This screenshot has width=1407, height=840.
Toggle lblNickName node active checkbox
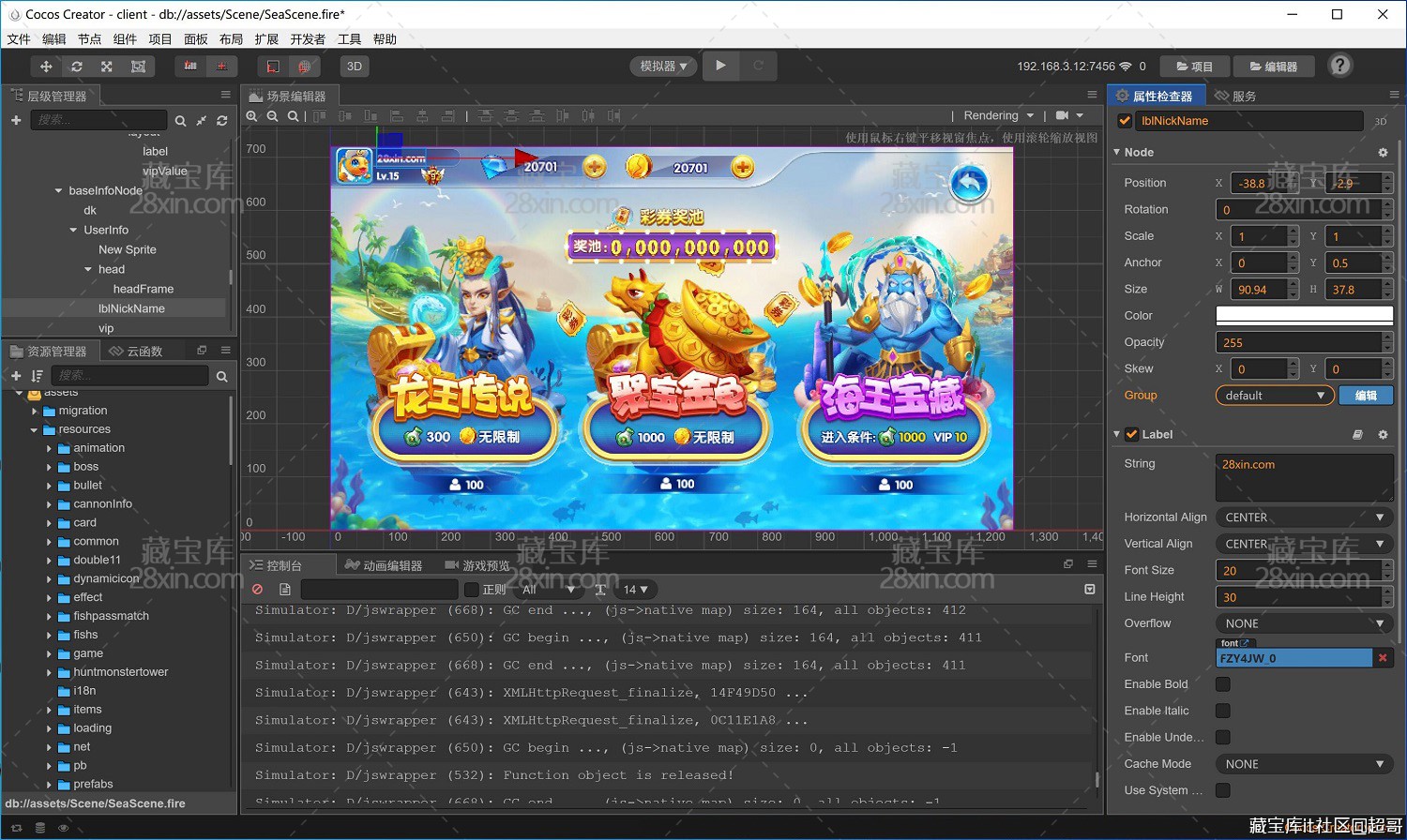click(1125, 121)
